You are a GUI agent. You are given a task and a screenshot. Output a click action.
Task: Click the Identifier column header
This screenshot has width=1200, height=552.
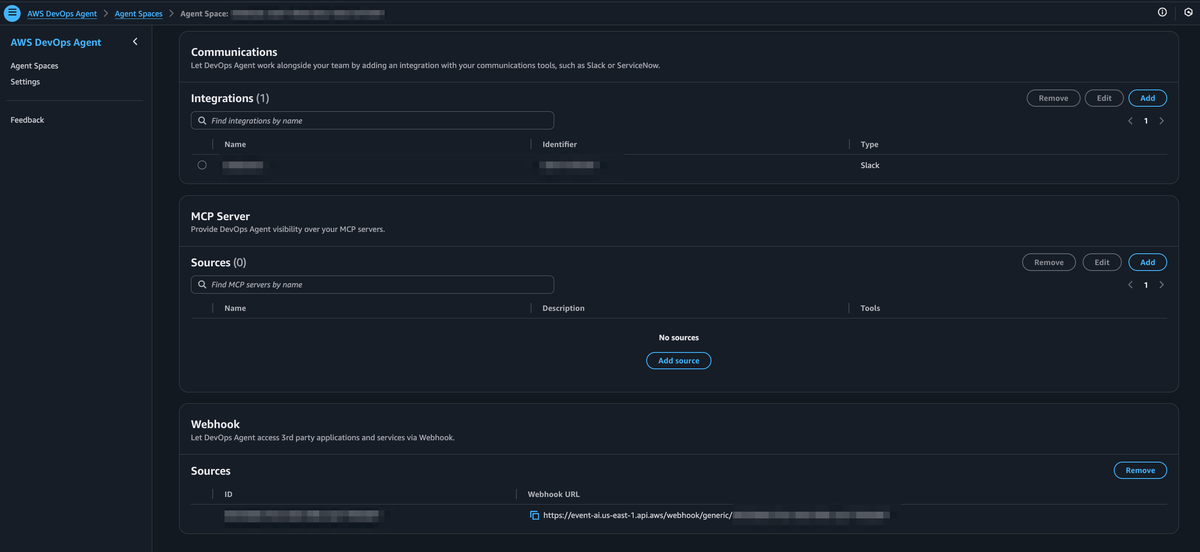(x=560, y=144)
